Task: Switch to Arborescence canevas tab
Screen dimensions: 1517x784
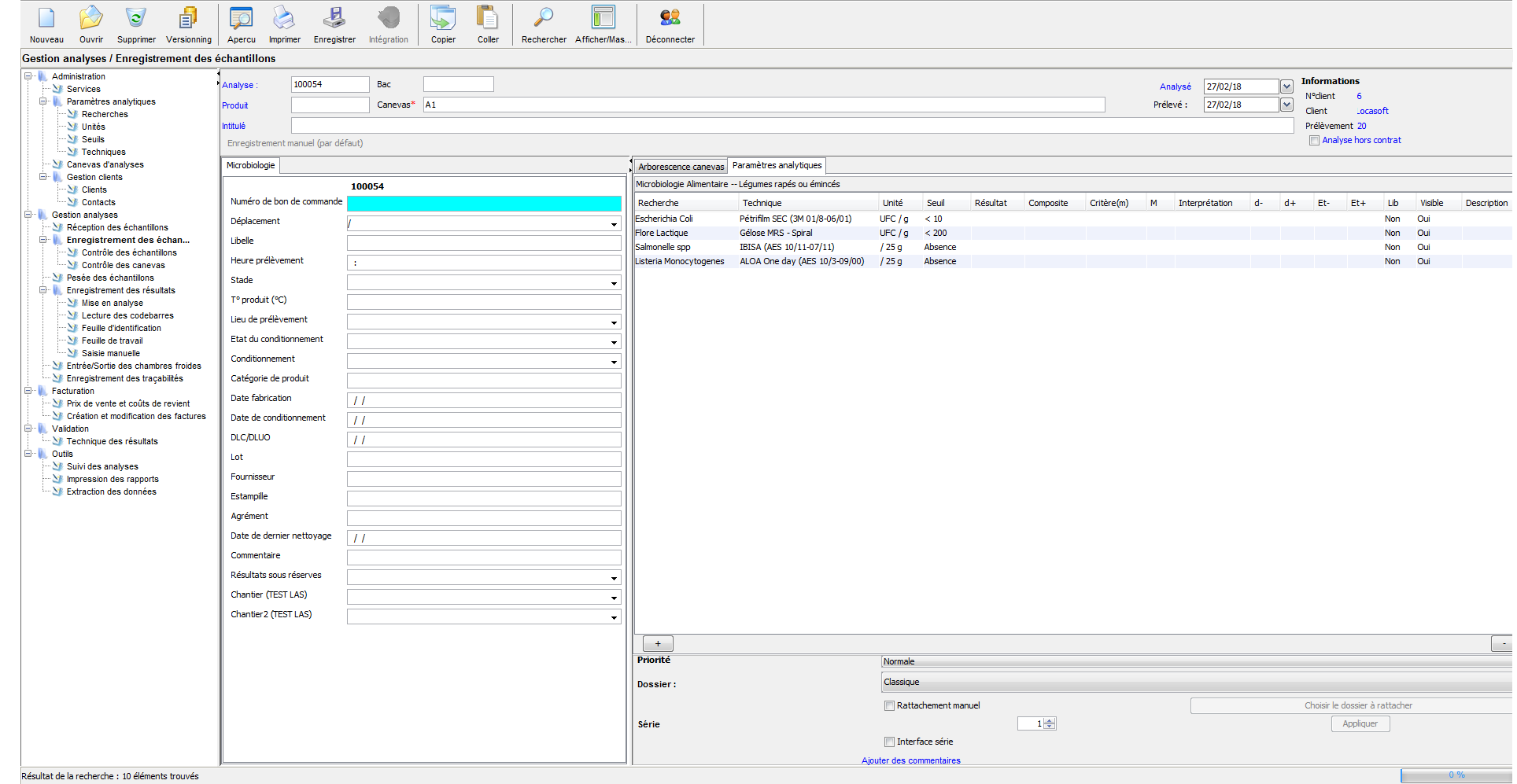Action: (x=681, y=167)
